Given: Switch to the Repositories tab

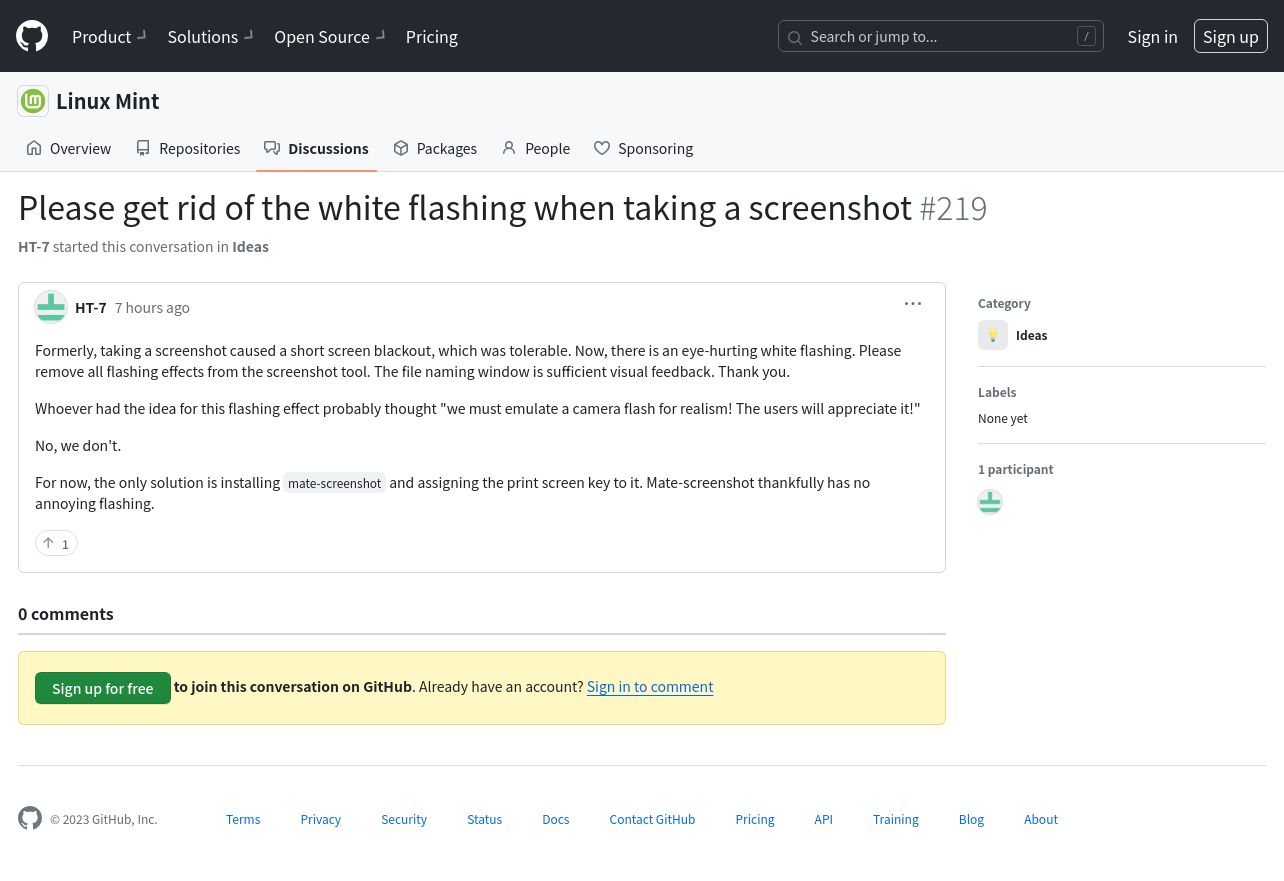Looking at the screenshot, I should pos(188,148).
